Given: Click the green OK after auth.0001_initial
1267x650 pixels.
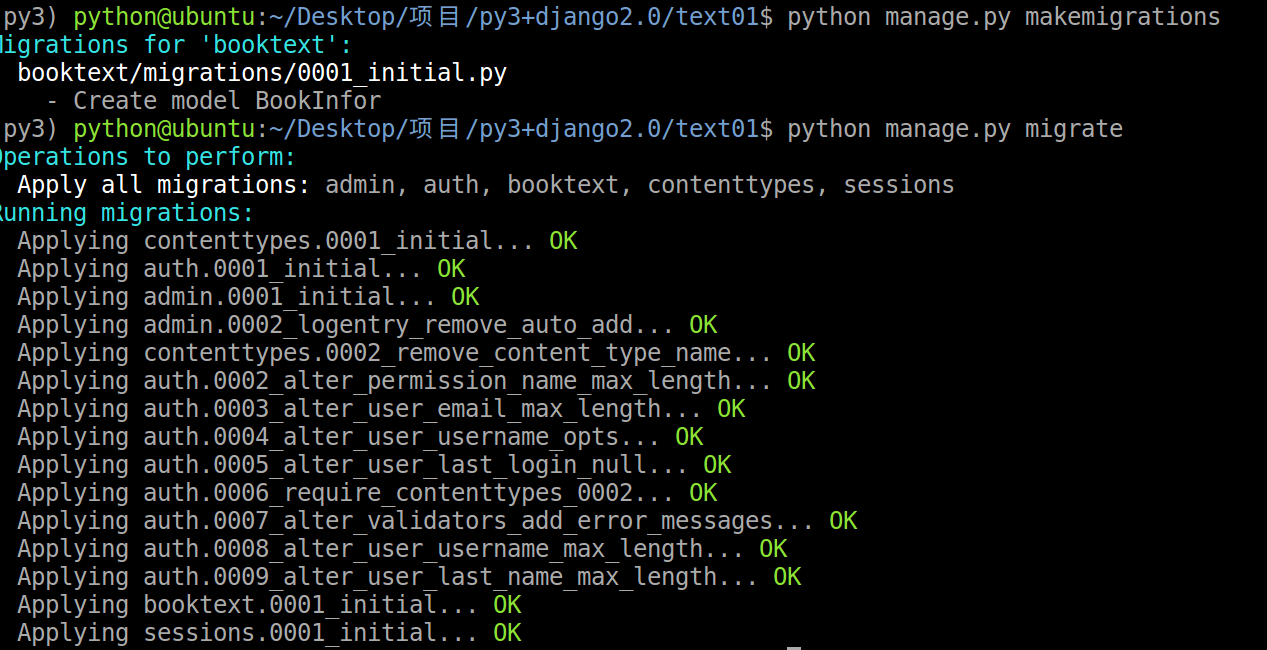Looking at the screenshot, I should [x=452, y=269].
